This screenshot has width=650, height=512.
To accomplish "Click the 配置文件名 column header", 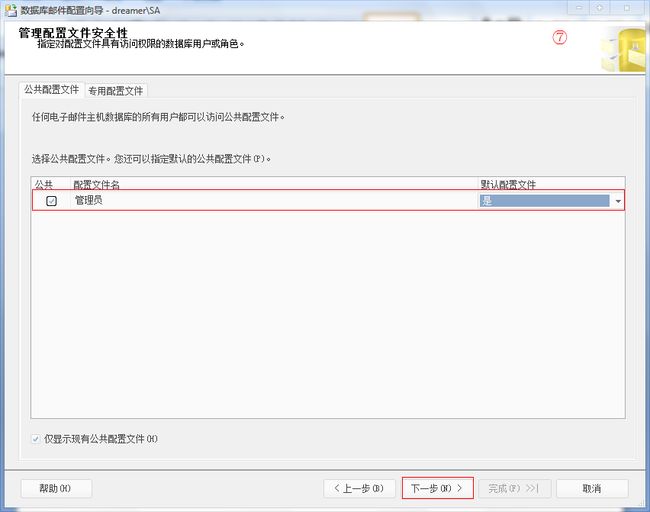I will (274, 184).
